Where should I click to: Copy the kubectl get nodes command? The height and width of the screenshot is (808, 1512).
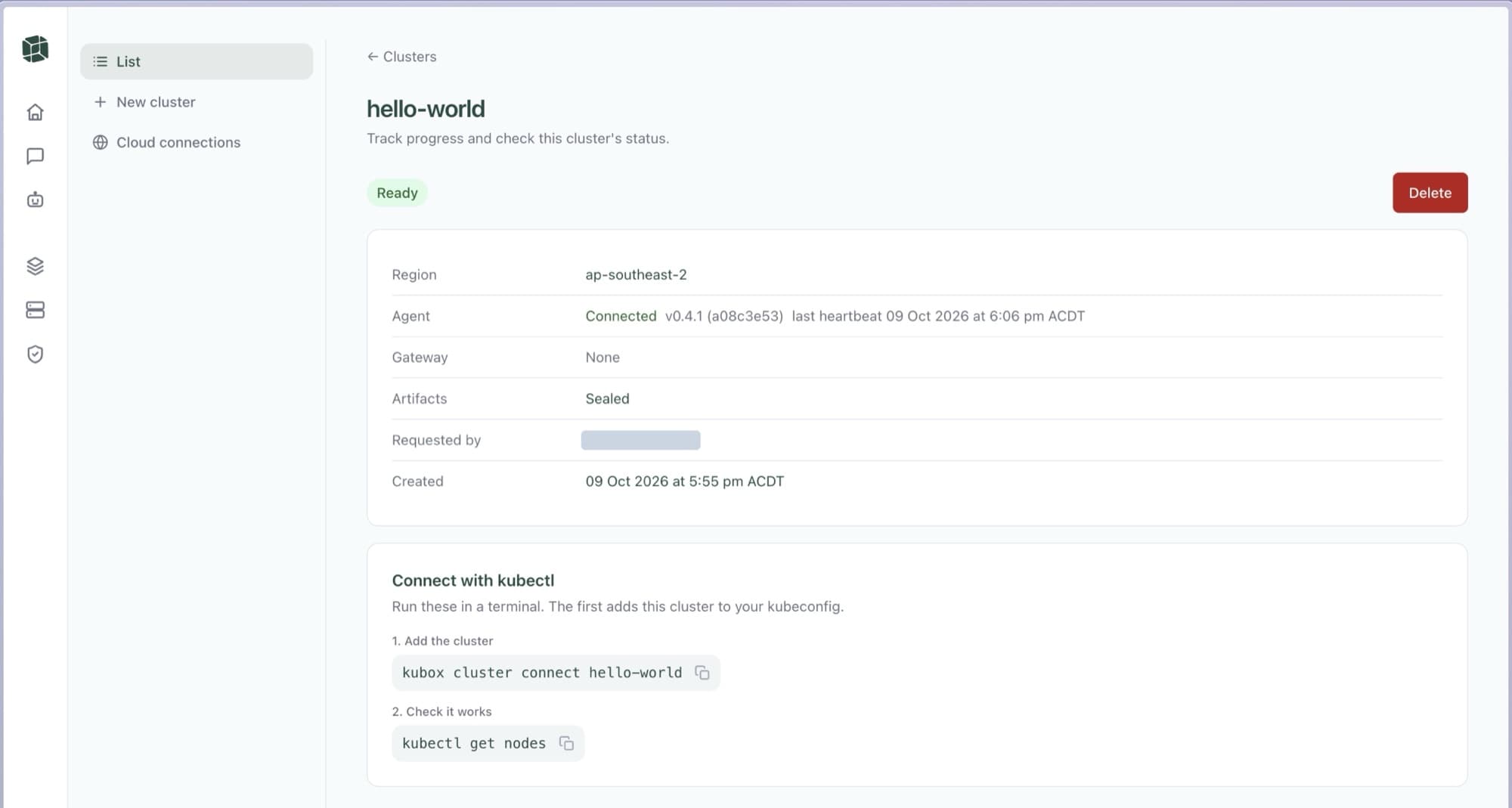click(x=566, y=743)
